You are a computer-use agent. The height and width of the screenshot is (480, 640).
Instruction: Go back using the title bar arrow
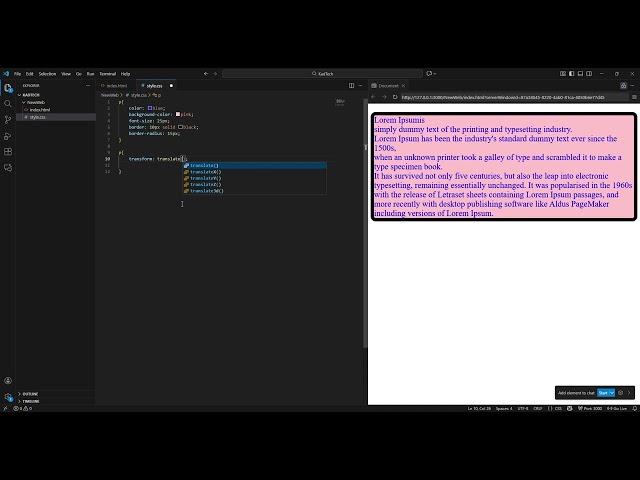206,73
